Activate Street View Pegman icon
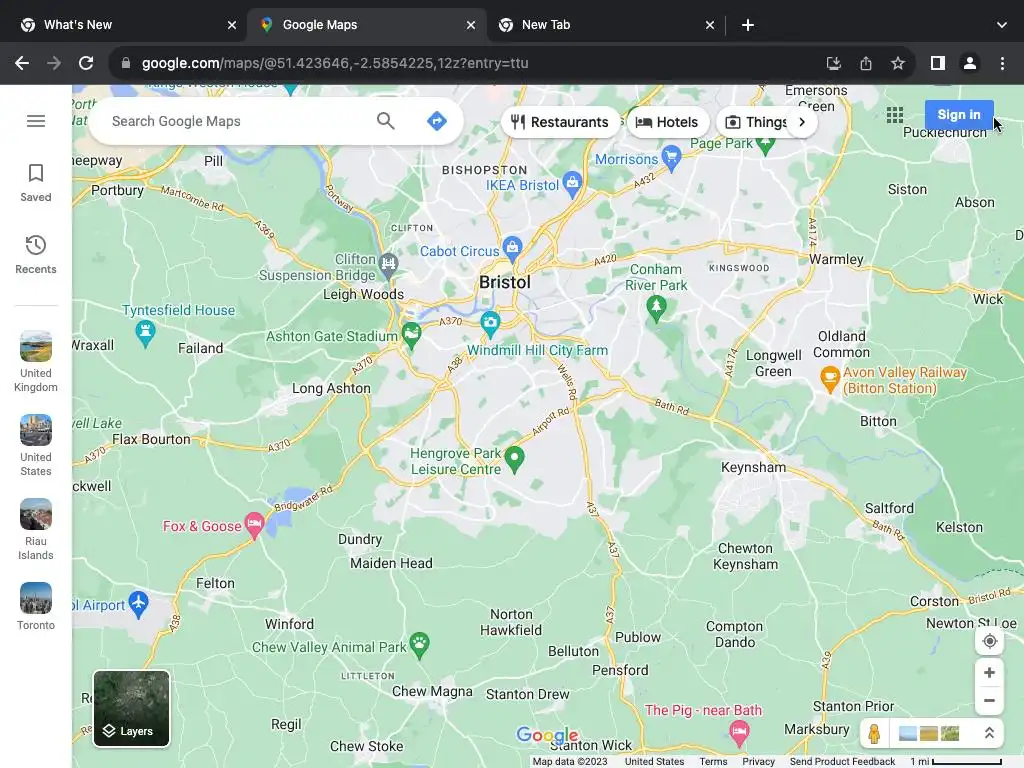1024x768 pixels. click(x=874, y=733)
